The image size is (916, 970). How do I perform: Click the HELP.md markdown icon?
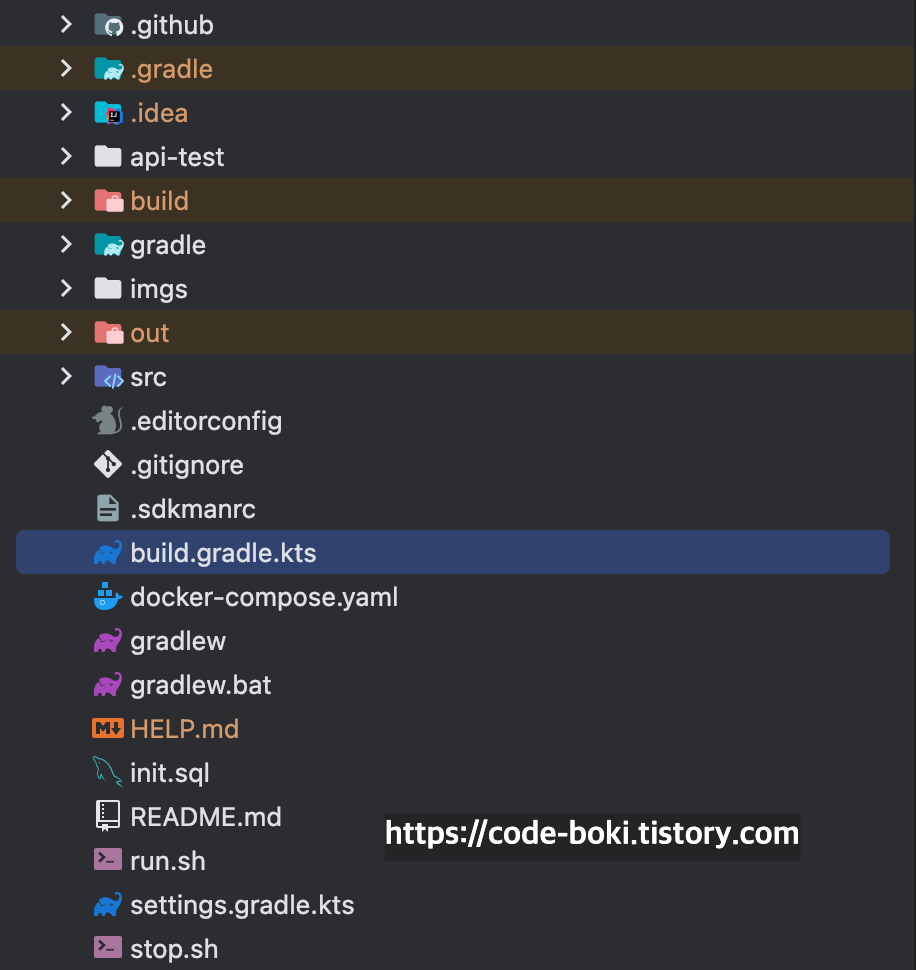[108, 729]
